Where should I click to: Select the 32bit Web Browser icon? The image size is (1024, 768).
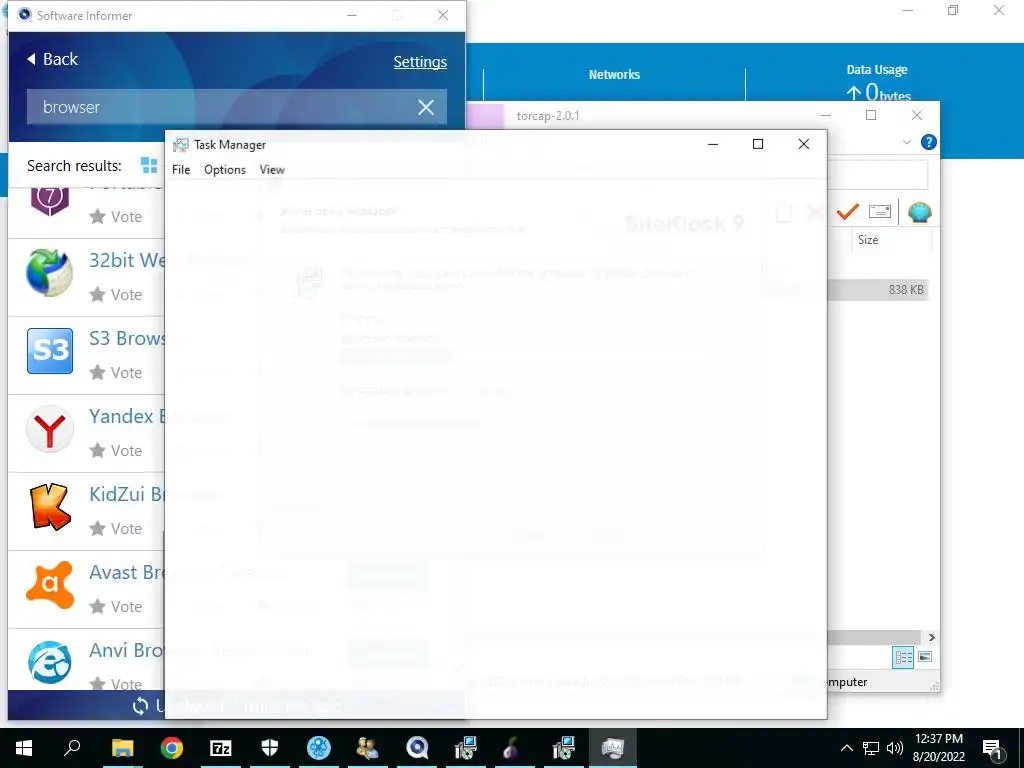[50, 273]
